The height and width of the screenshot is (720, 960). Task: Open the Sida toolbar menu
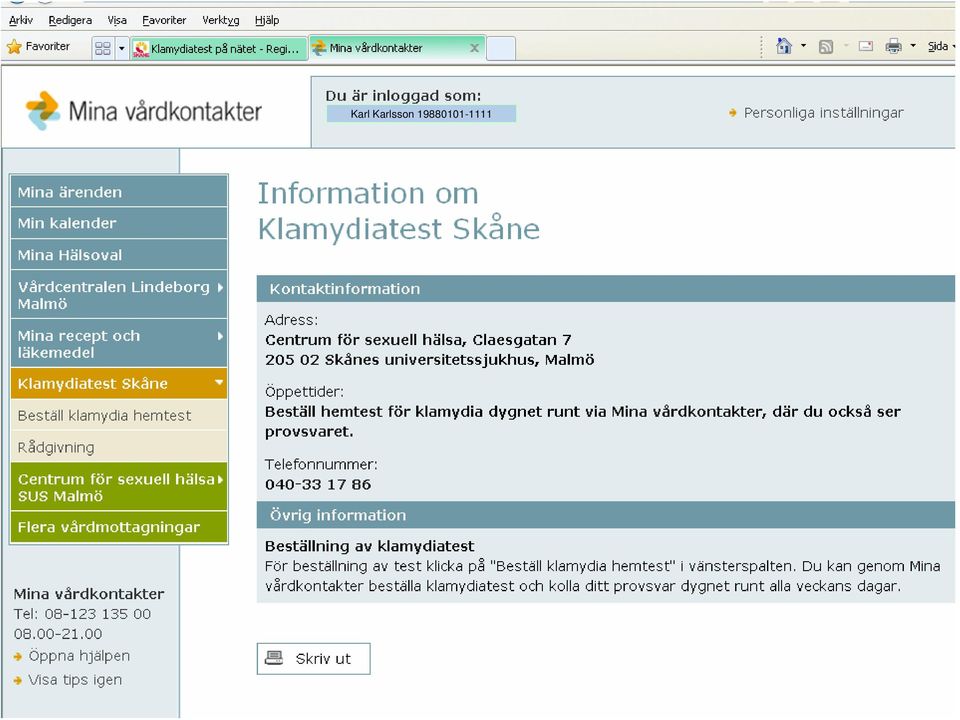[x=940, y=47]
